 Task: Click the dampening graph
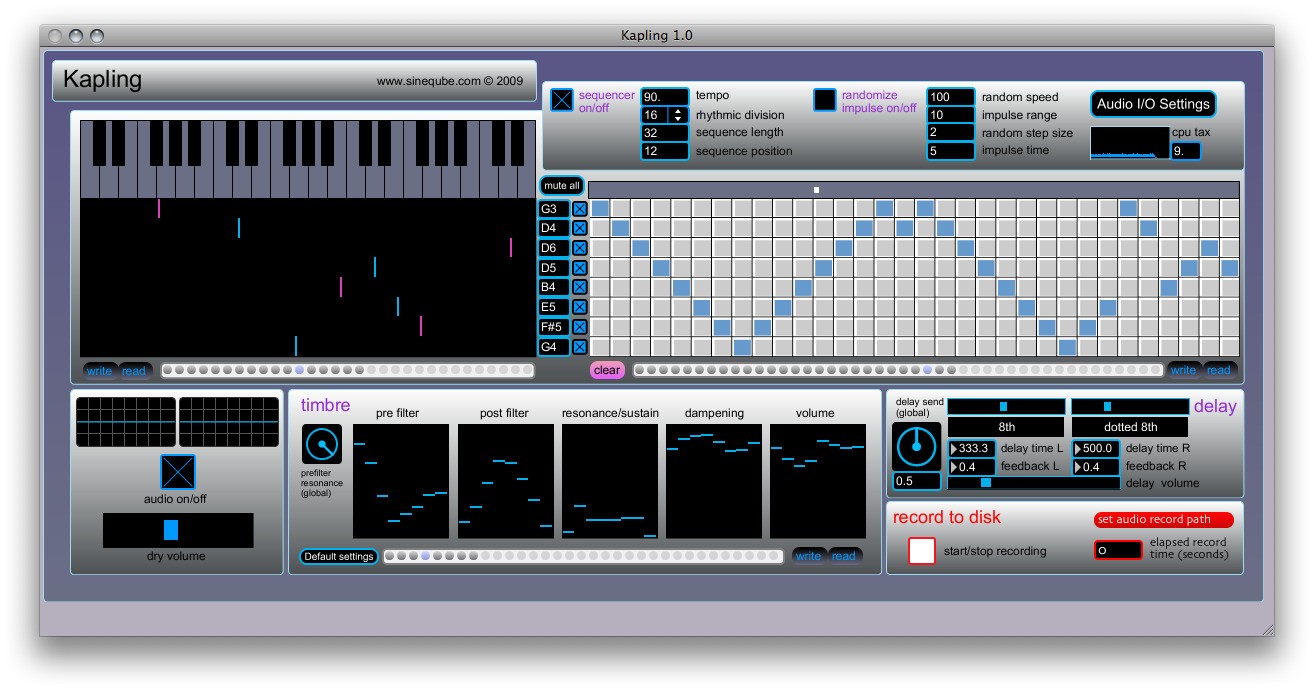[x=713, y=482]
